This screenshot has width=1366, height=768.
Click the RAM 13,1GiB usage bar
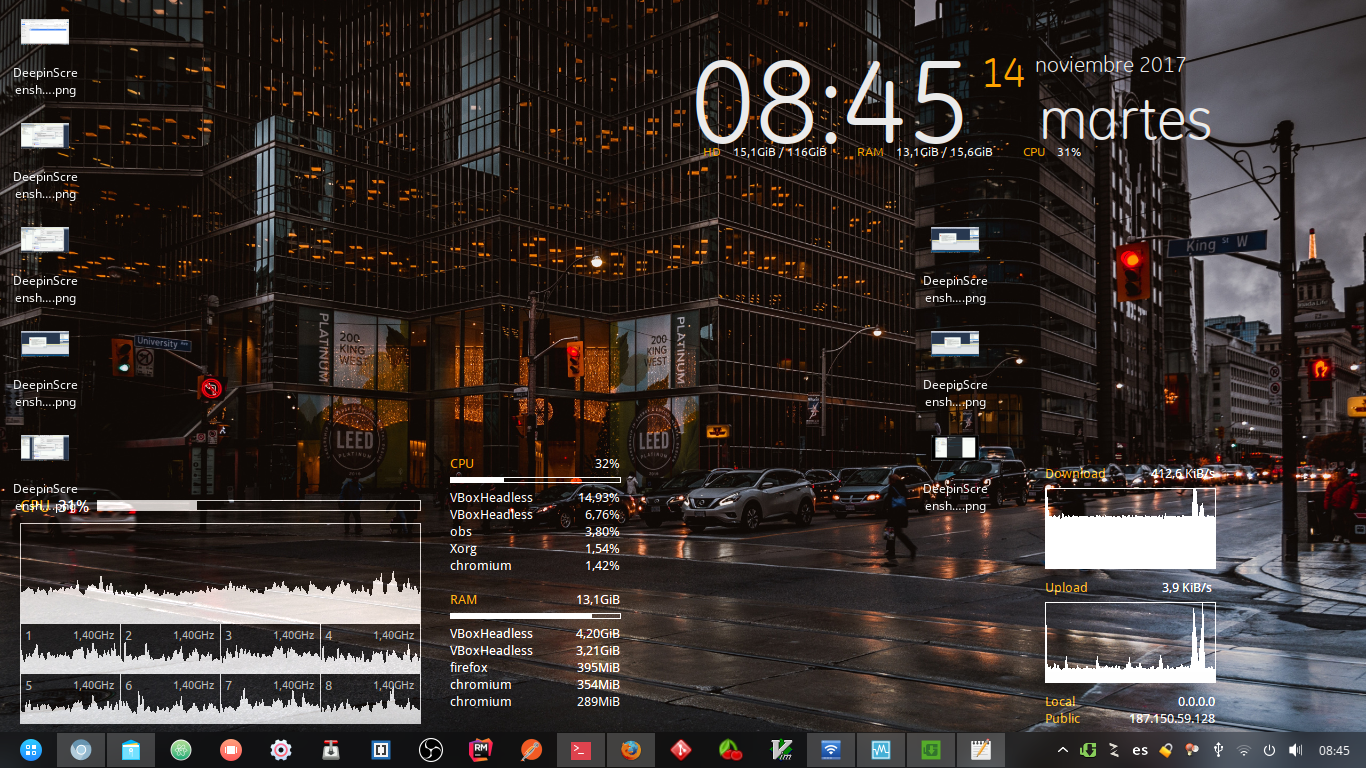tap(535, 616)
